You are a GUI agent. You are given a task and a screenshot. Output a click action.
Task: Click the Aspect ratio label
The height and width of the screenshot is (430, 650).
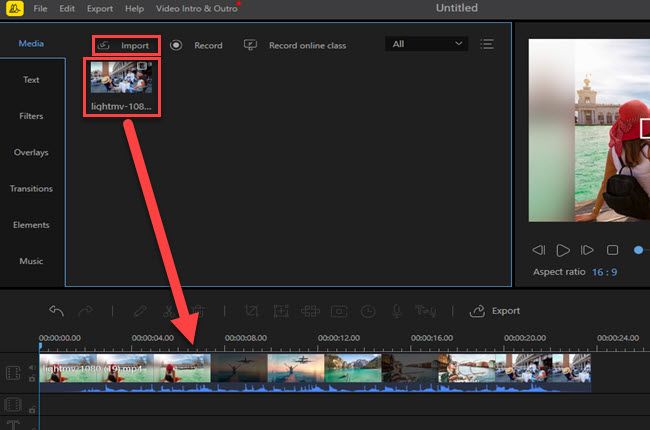click(x=559, y=272)
